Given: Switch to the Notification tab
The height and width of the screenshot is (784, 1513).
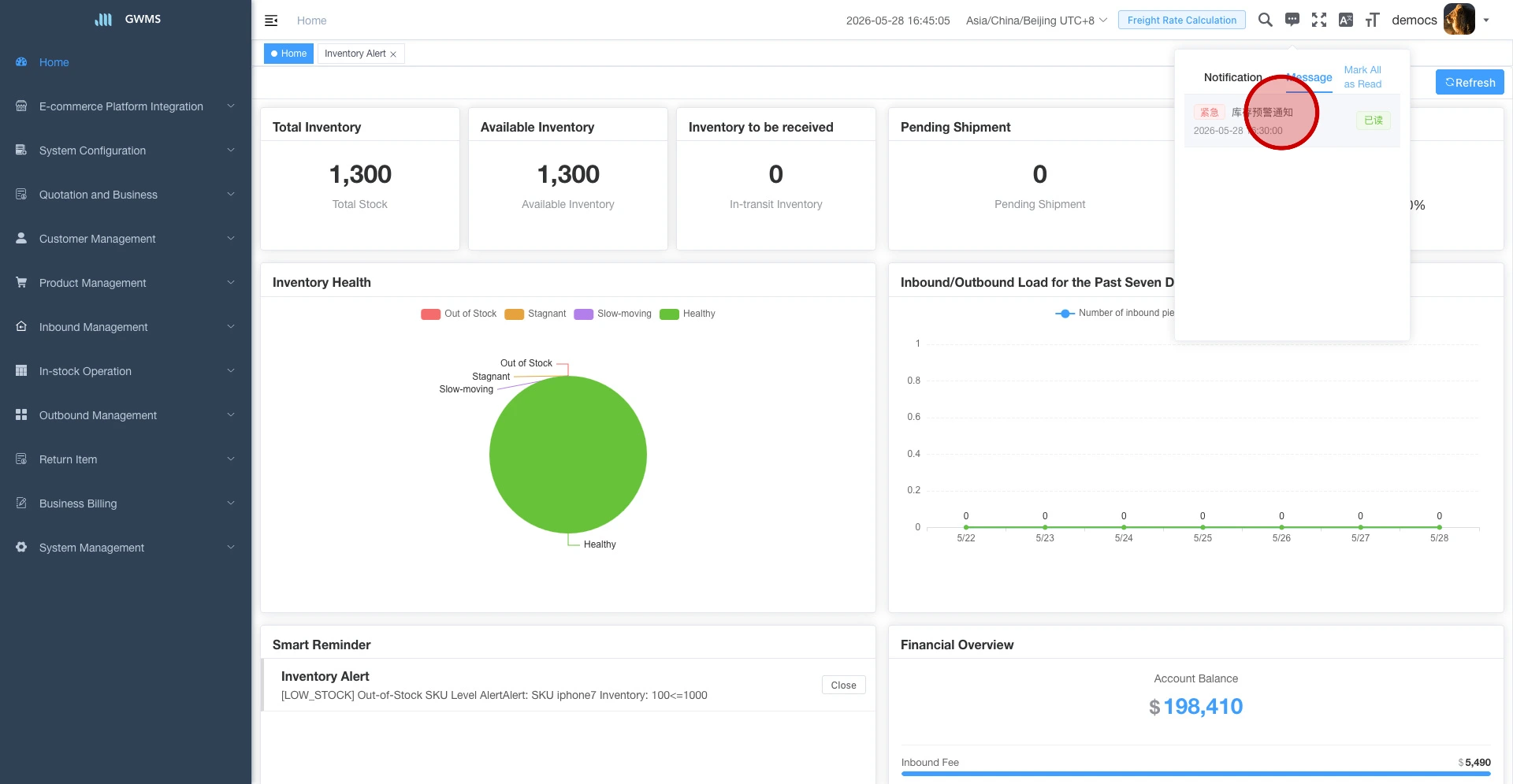Looking at the screenshot, I should point(1232,77).
